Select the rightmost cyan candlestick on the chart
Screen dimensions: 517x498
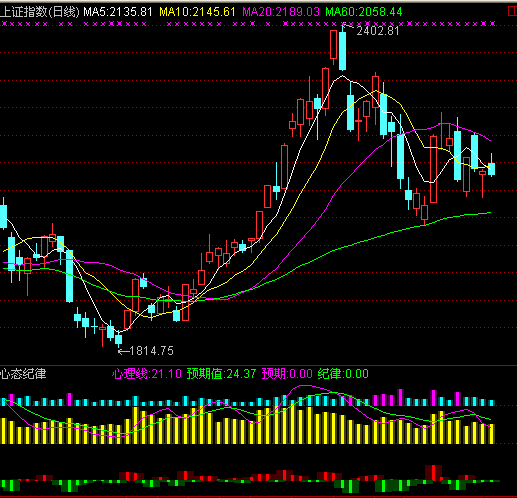click(x=491, y=169)
